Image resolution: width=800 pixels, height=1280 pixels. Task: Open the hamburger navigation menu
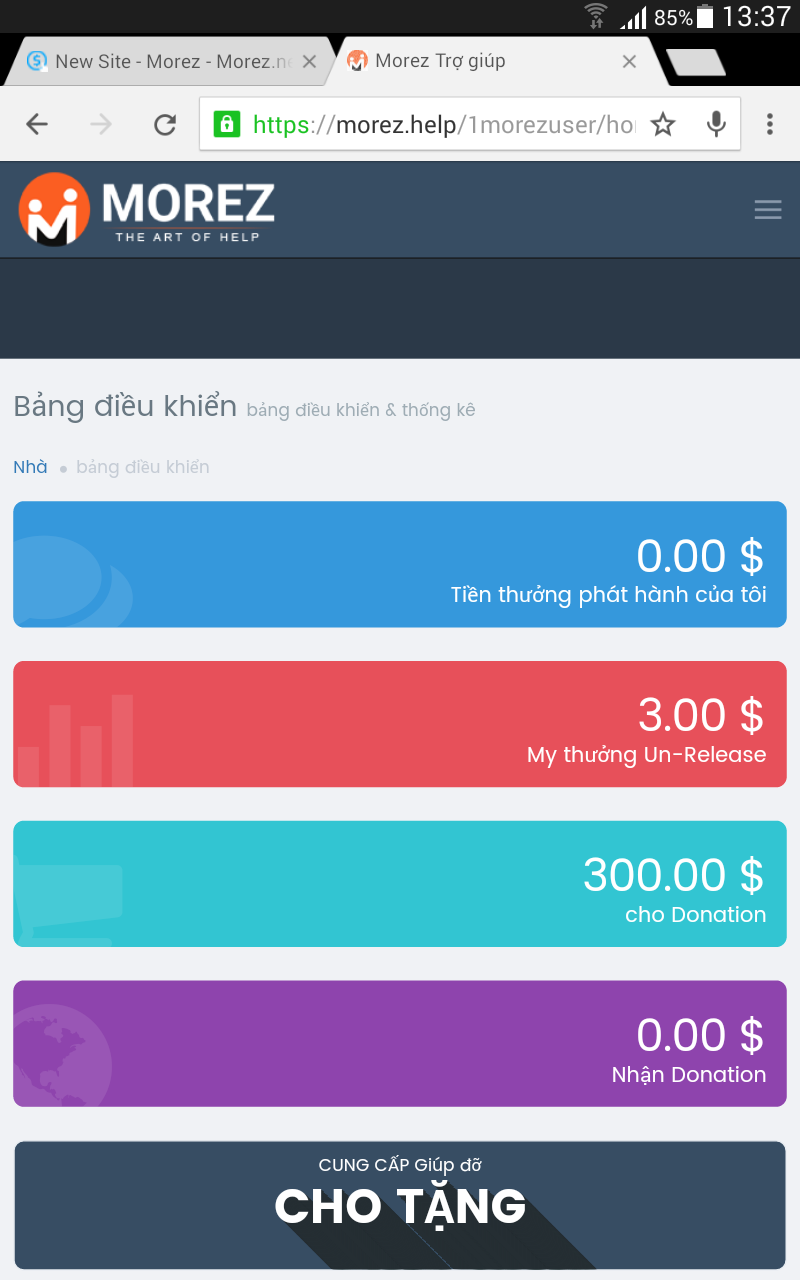(x=767, y=209)
